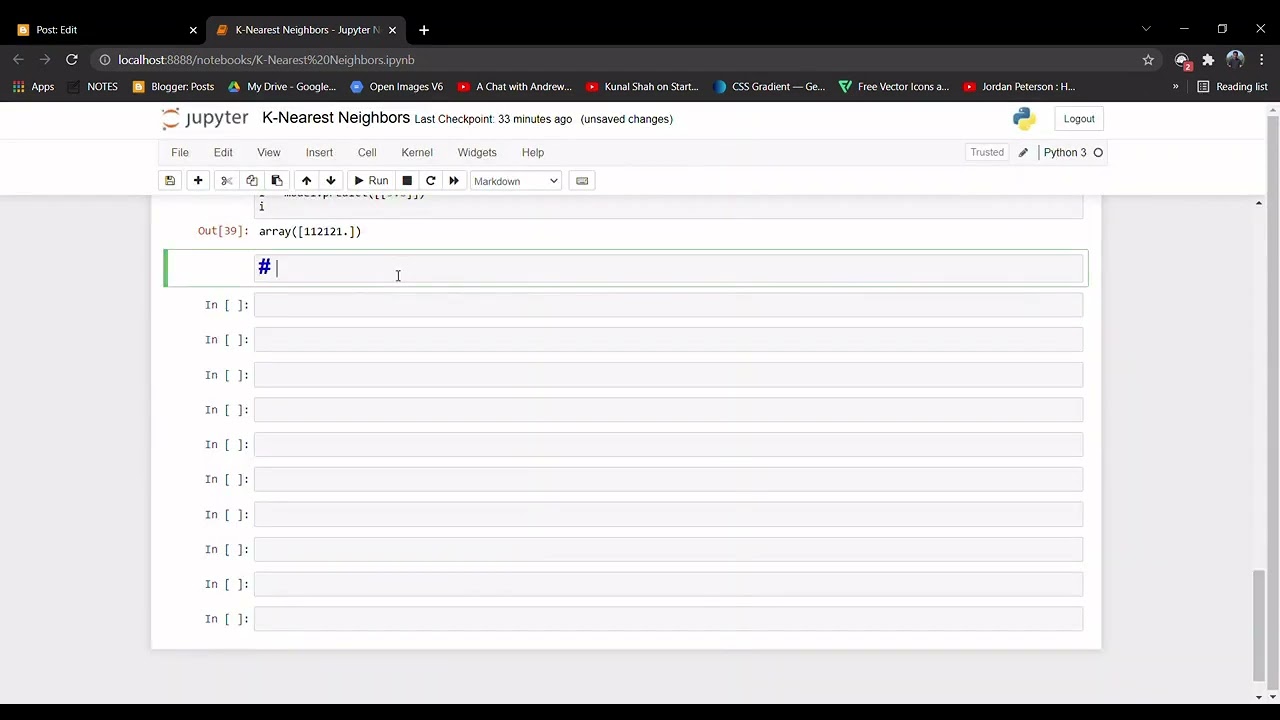The height and width of the screenshot is (720, 1280).
Task: Open the tab search dropdown arrow
Action: (1146, 29)
